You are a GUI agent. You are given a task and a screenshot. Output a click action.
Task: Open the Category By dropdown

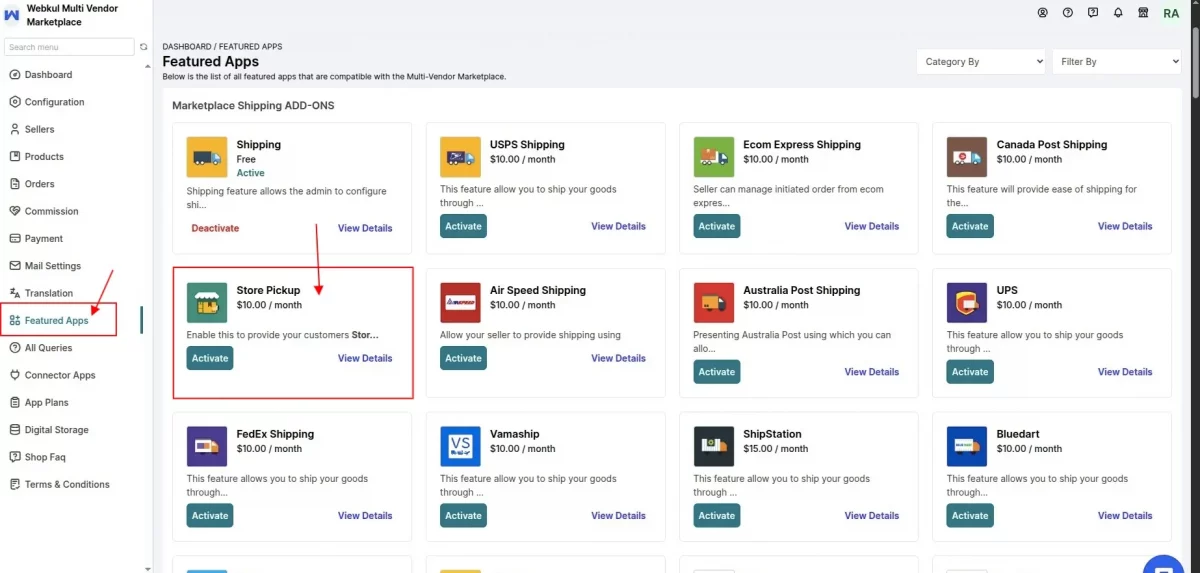click(x=981, y=62)
